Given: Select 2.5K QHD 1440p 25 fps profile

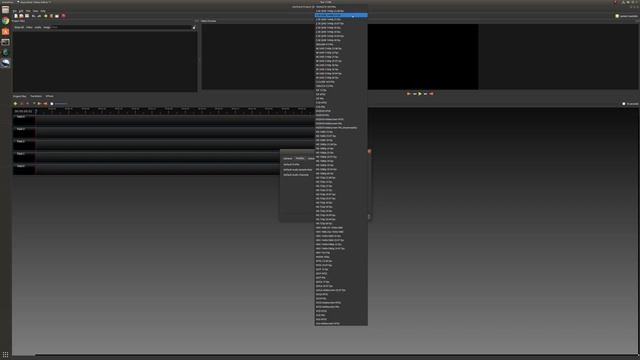Looking at the screenshot, I should [341, 19].
